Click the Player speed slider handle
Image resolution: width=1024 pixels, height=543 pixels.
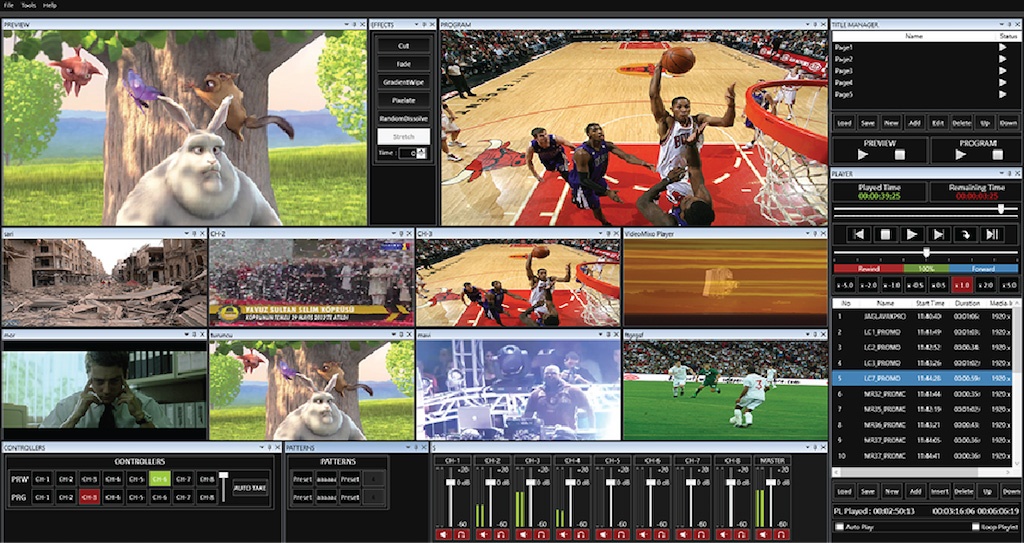tap(926, 253)
